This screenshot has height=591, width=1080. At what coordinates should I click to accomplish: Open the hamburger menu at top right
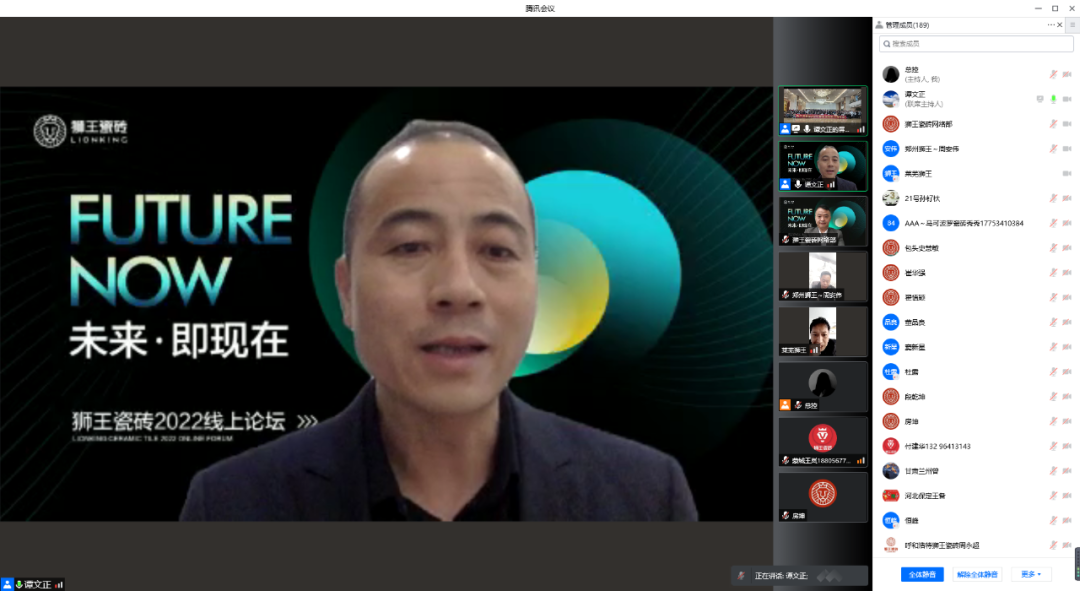click(x=1072, y=25)
